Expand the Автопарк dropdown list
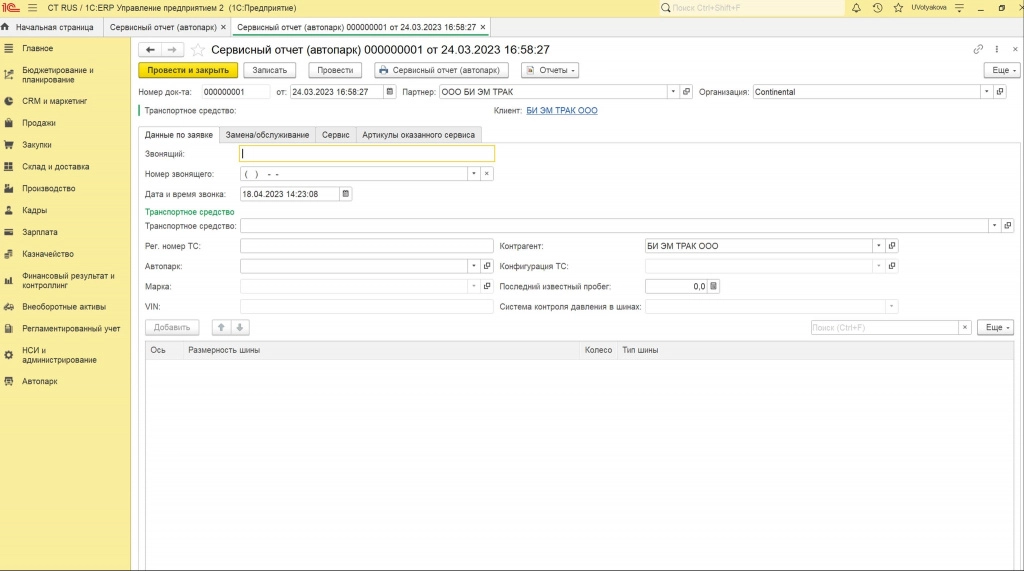 (473, 266)
